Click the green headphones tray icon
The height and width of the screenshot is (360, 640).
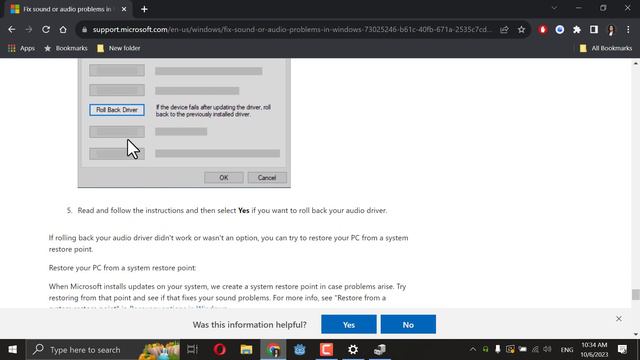point(485,349)
